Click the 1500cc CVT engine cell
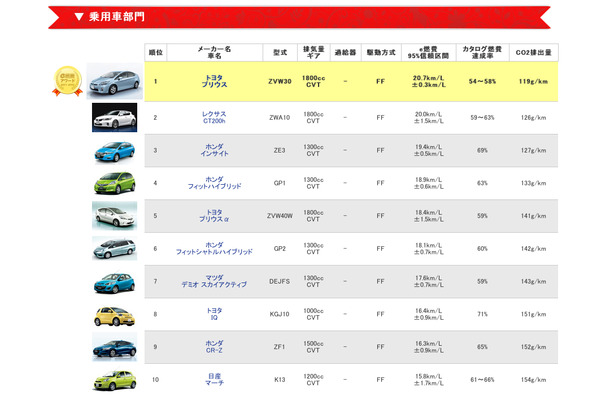The image size is (610, 400). tap(314, 347)
